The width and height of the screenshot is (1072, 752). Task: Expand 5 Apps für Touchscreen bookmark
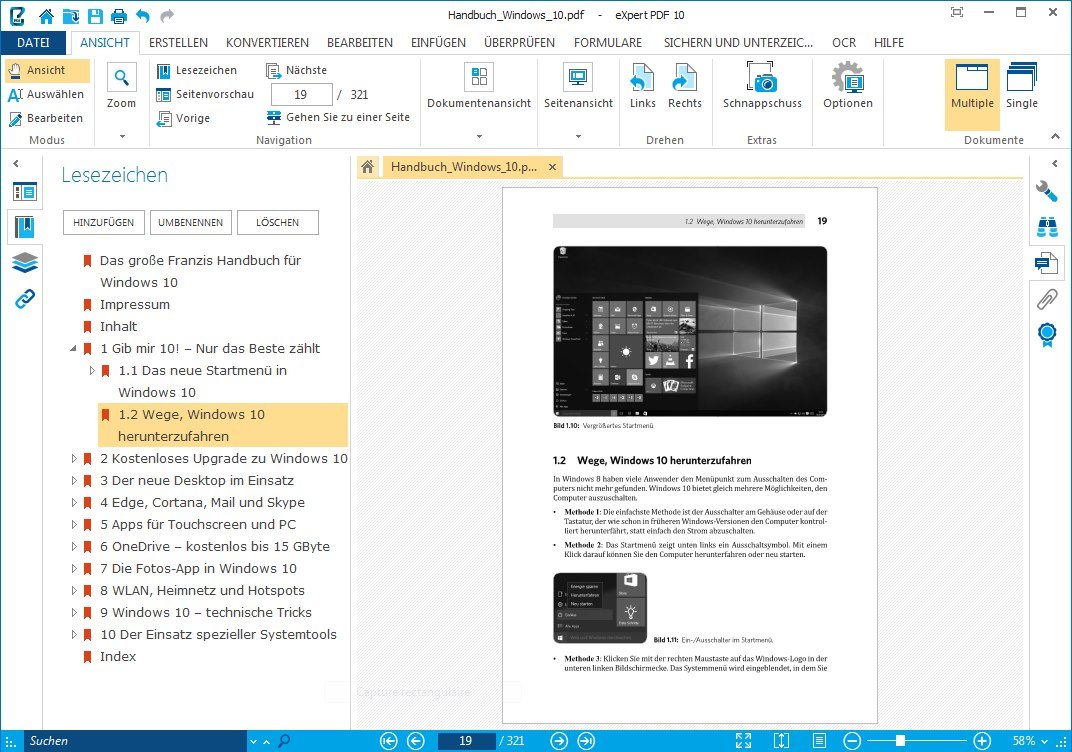74,524
